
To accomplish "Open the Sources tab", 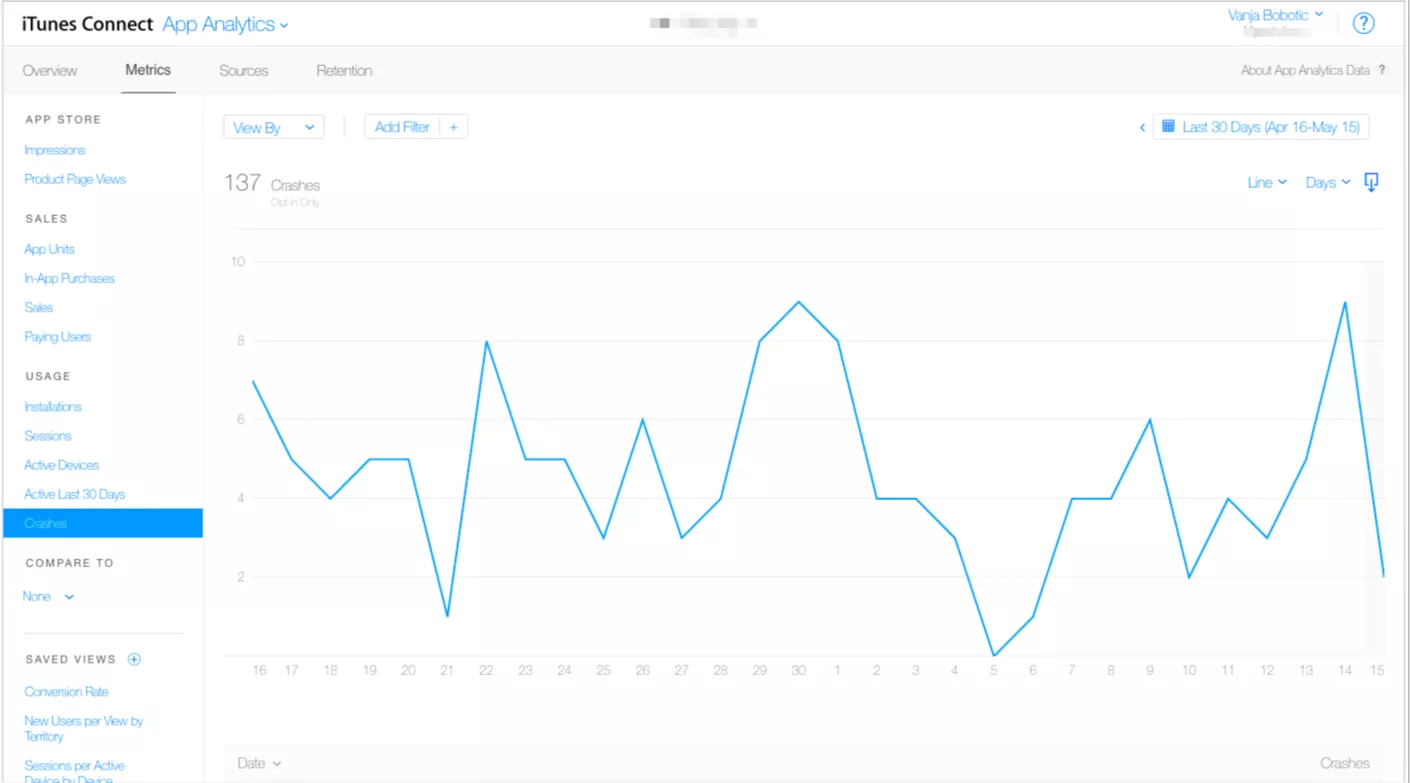I will [x=244, y=70].
